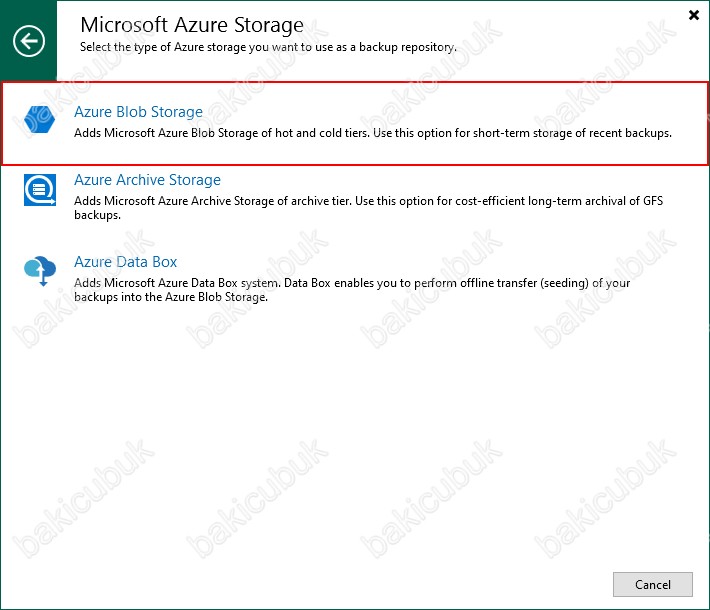Click 'backups into the Azure Blob Storage' text line
The image size is (710, 610).
(171, 297)
